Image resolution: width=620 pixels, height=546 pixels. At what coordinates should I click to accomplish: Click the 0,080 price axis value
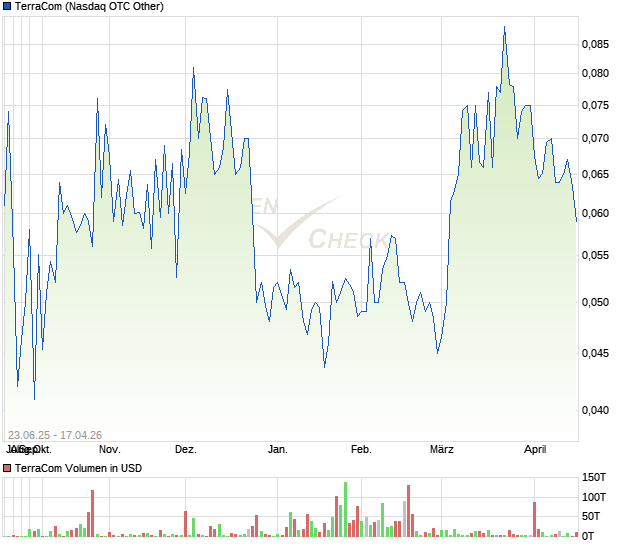click(595, 73)
